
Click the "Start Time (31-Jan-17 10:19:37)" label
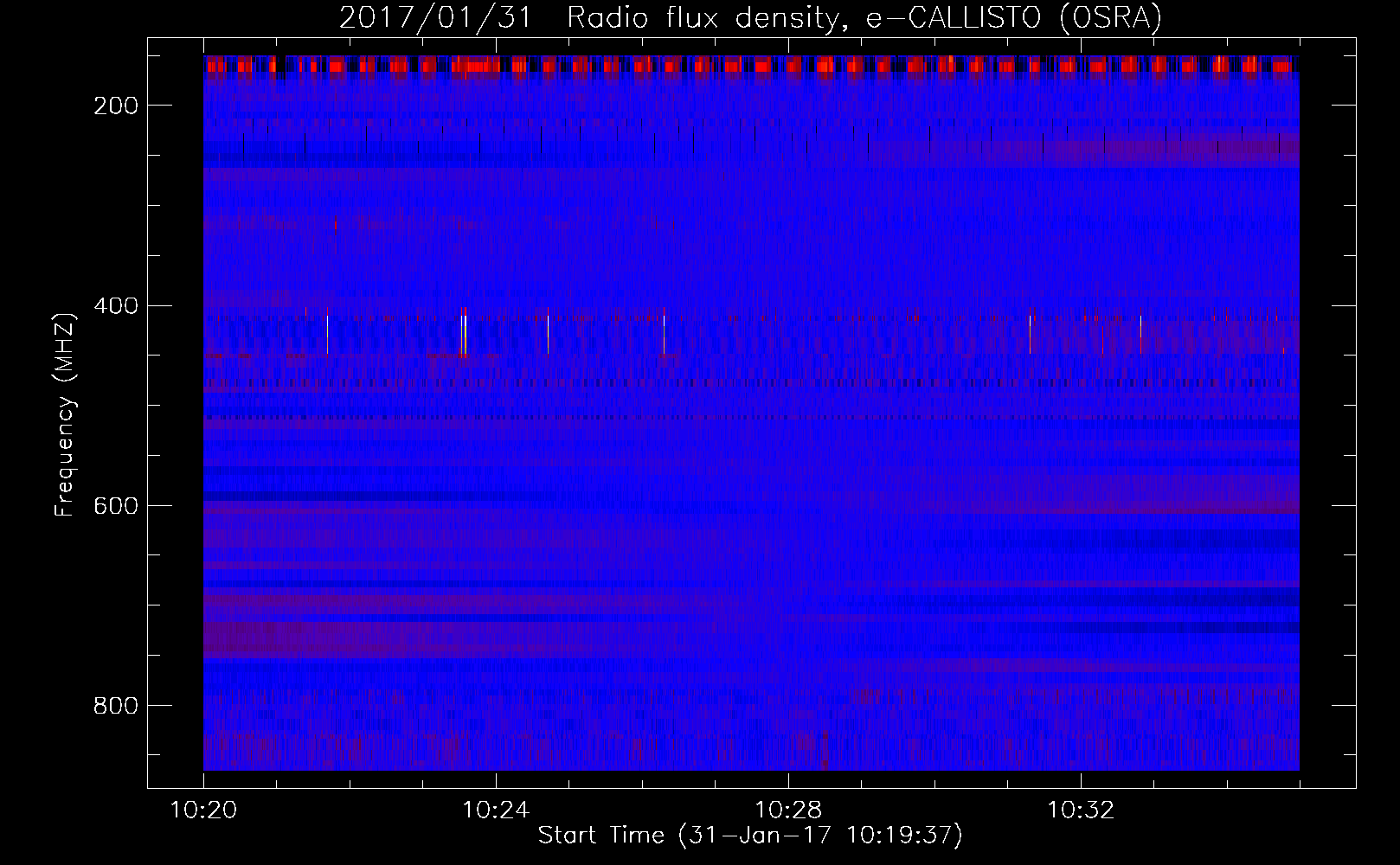(x=750, y=836)
